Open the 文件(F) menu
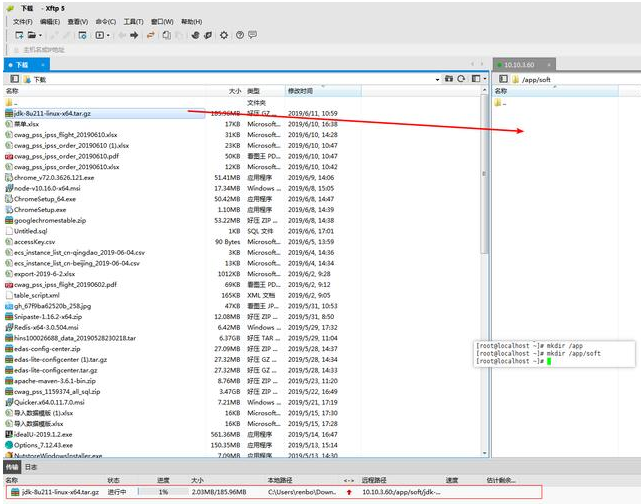The height and width of the screenshot is (504, 641). [x=22, y=20]
